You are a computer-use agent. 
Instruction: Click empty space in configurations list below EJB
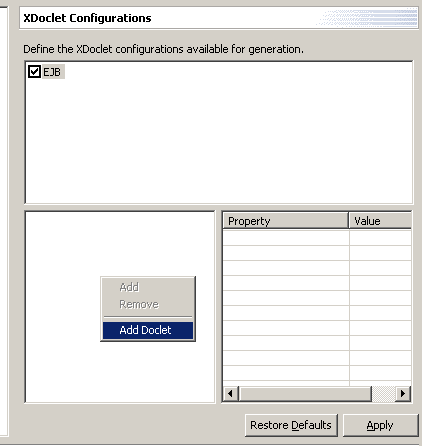pyautogui.click(x=219, y=140)
